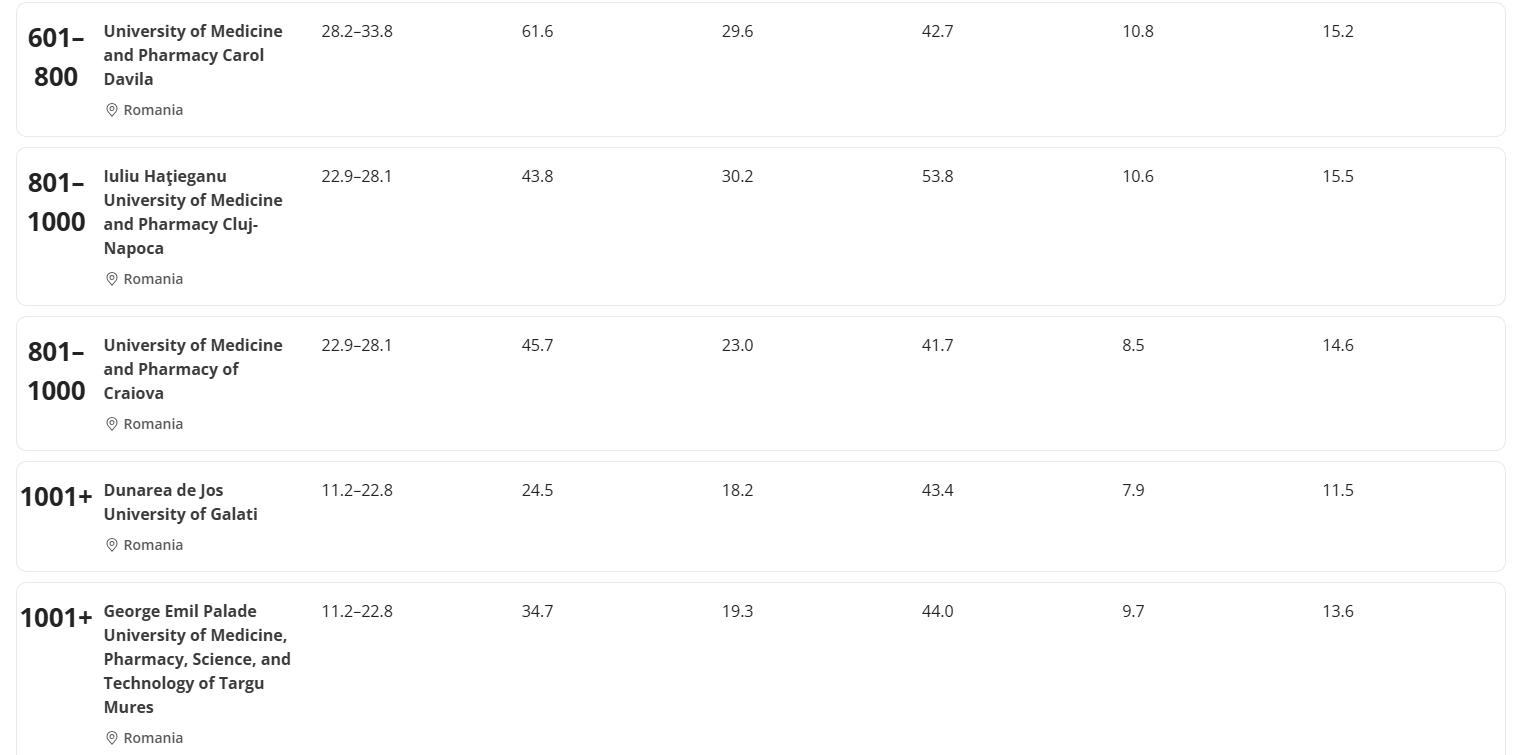Click Romania label under Carol Davila university
This screenshot has height=755, width=1514.
(153, 110)
